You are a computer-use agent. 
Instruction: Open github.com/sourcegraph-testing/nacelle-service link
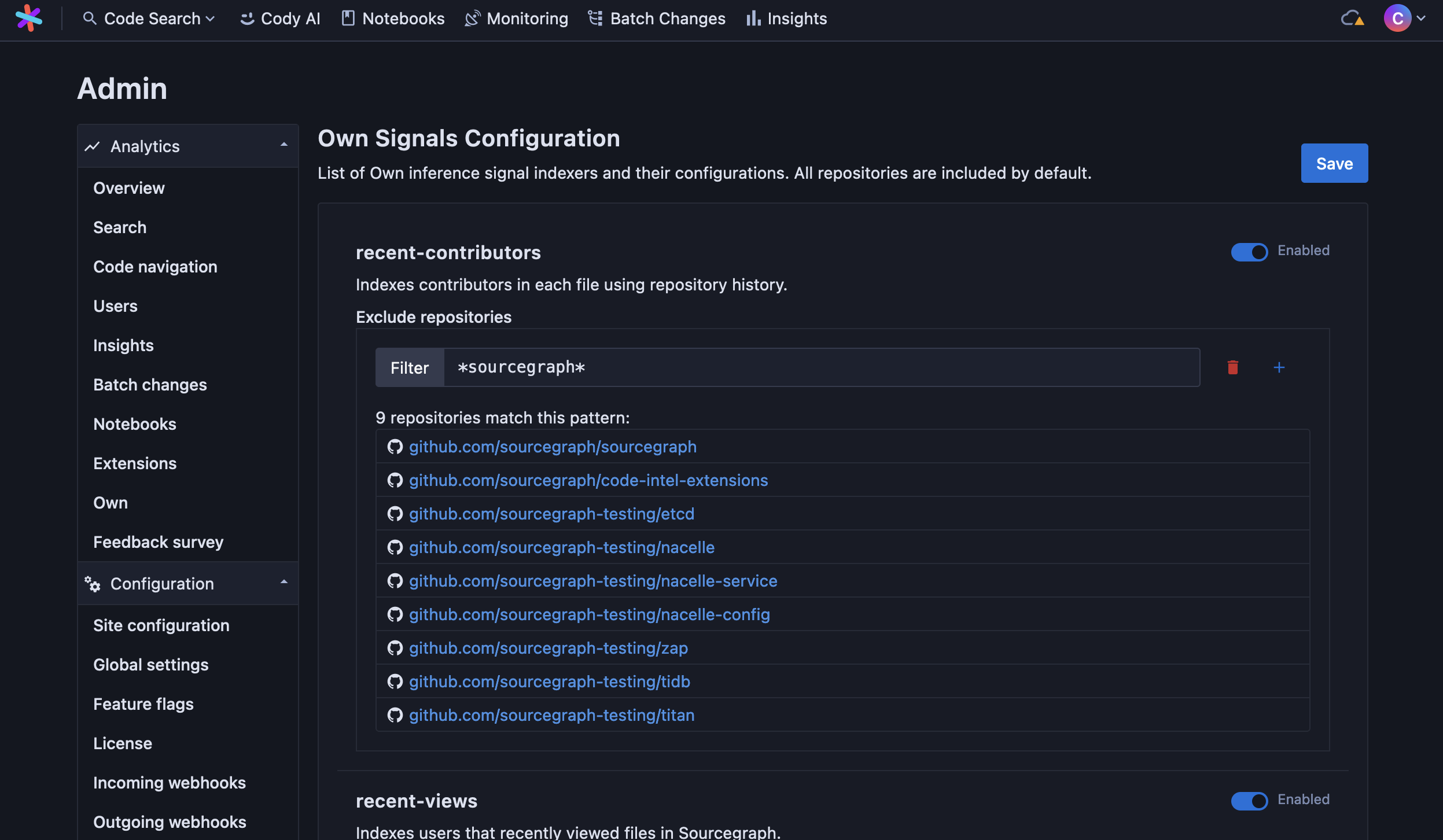(593, 581)
